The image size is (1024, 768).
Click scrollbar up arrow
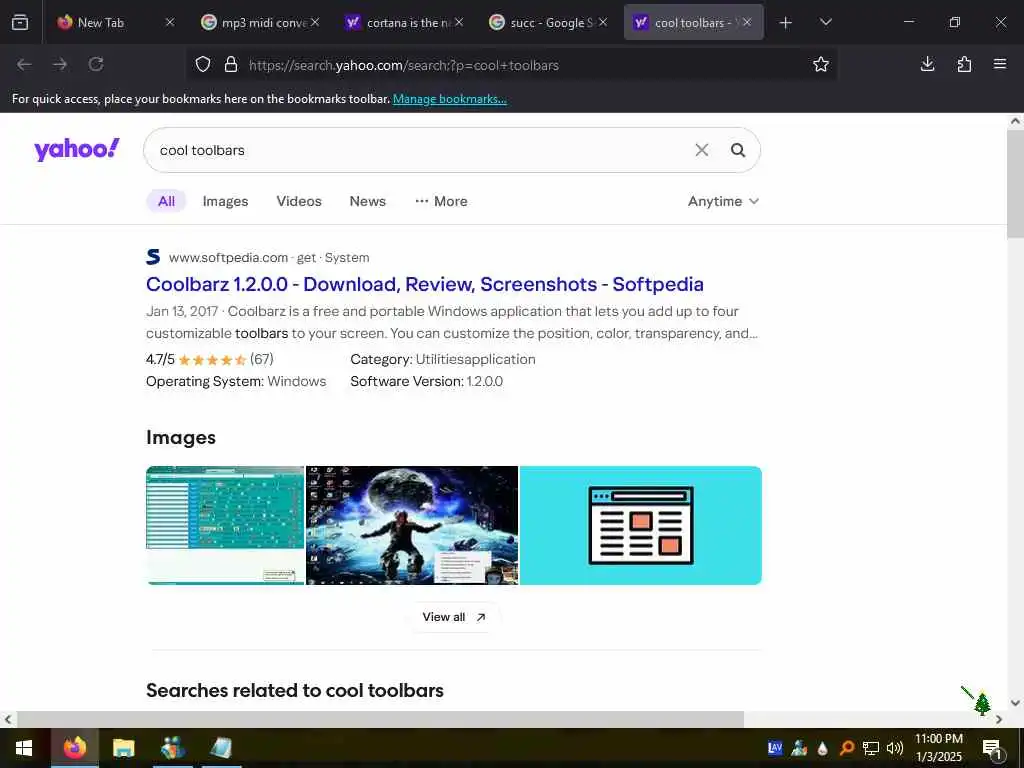click(1016, 121)
